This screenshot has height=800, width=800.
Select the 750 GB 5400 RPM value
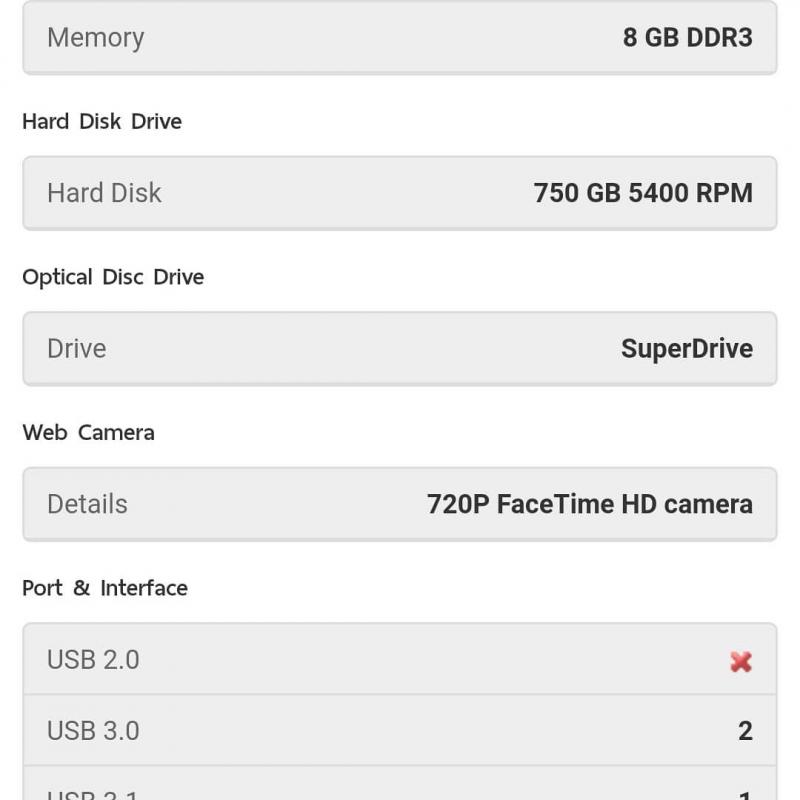click(x=642, y=193)
